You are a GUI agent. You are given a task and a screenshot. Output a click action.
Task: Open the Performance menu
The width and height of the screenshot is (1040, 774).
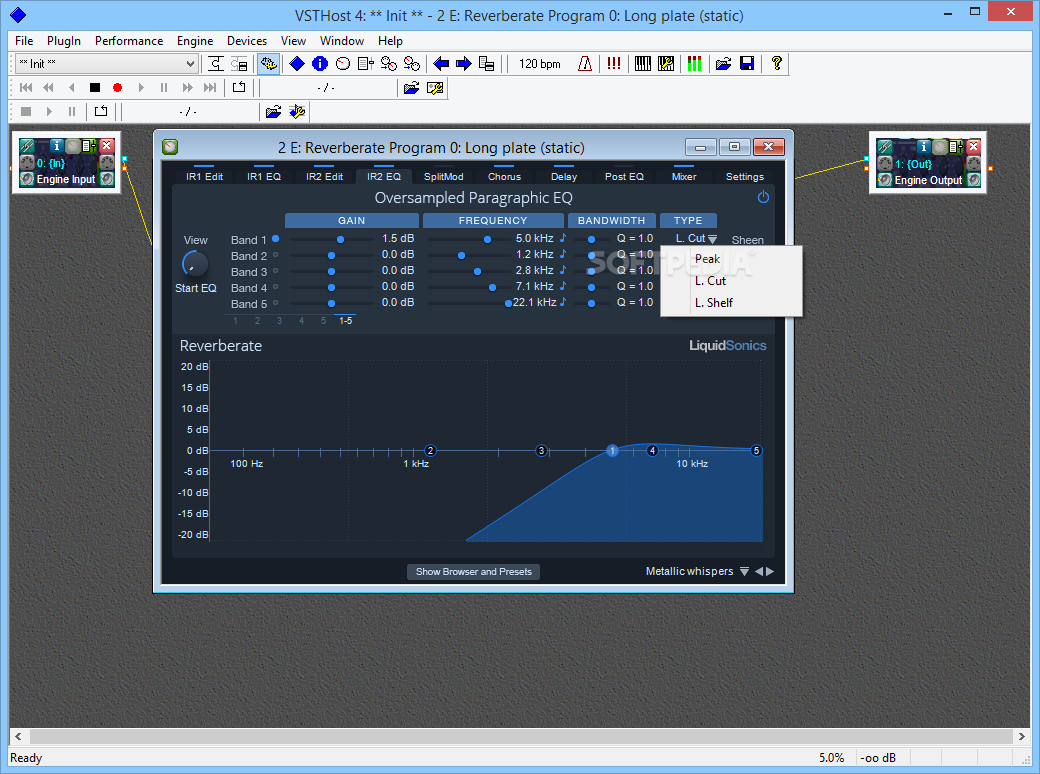coord(129,40)
